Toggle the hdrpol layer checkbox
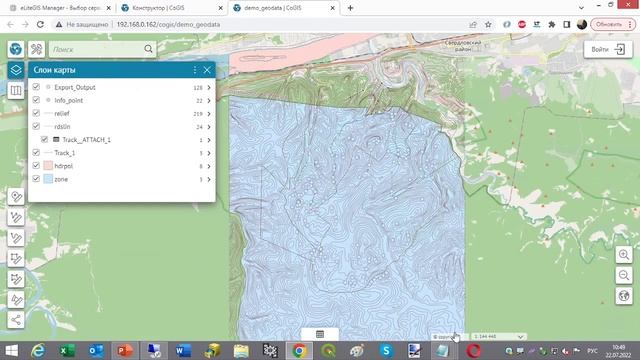This screenshot has height=360, width=640. click(x=36, y=166)
